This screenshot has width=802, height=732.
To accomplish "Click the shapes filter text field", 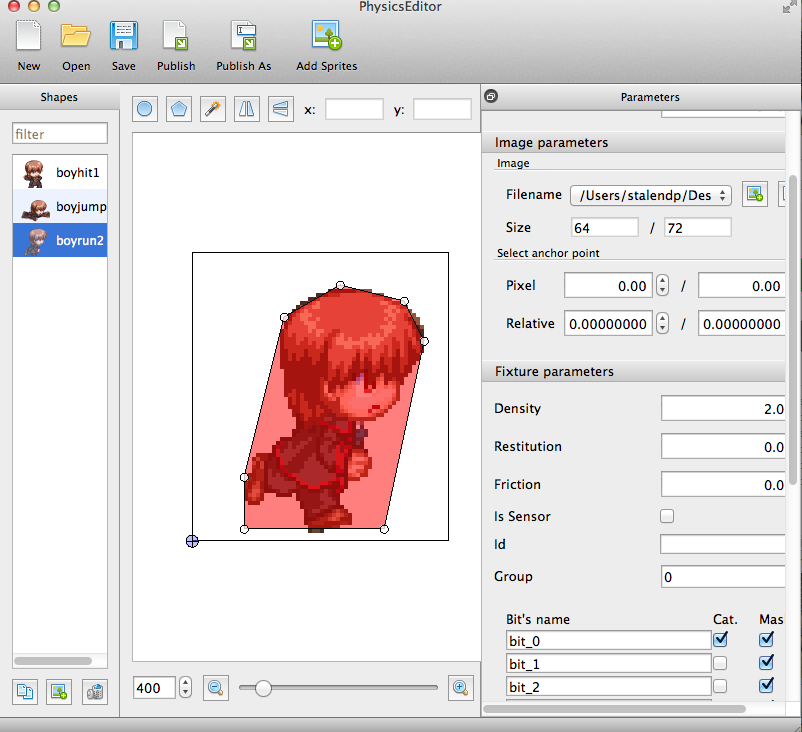I will pos(60,134).
